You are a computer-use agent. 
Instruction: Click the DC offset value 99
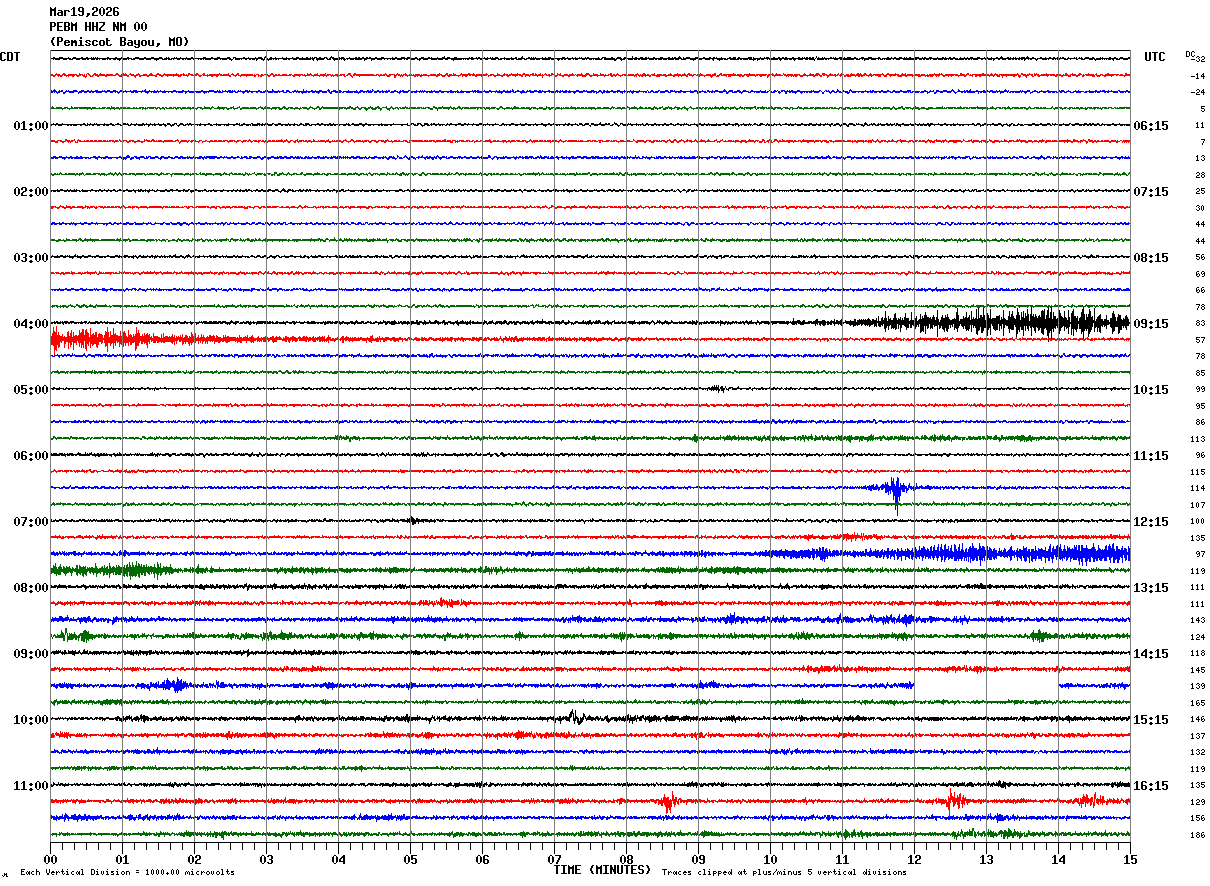tap(1200, 390)
